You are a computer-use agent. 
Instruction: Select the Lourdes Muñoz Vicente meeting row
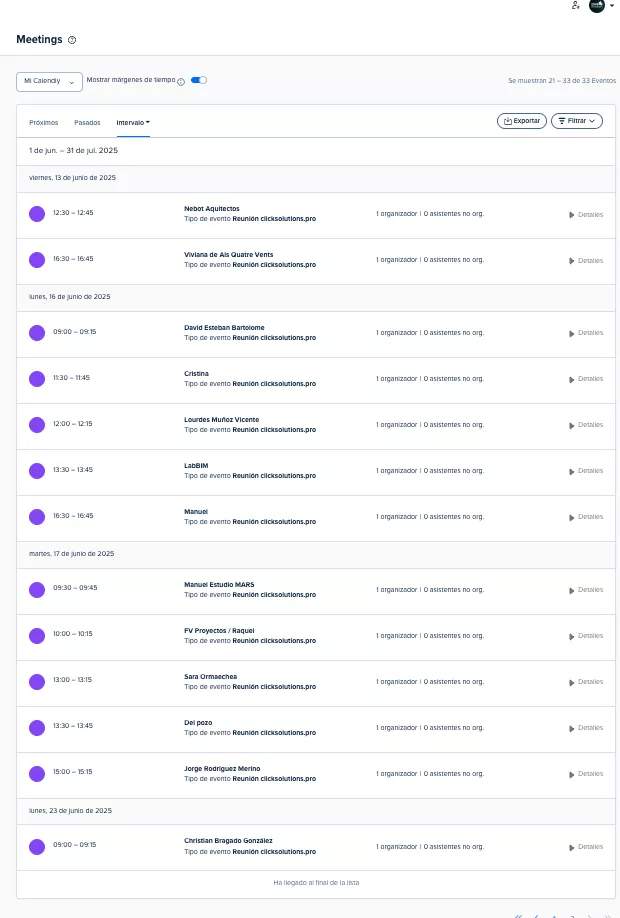point(300,425)
